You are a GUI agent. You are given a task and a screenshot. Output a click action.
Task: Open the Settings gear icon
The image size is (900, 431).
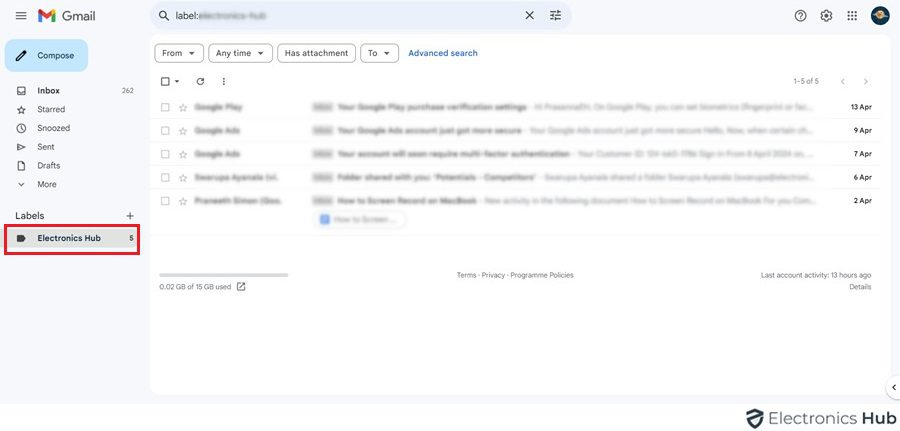coord(826,16)
